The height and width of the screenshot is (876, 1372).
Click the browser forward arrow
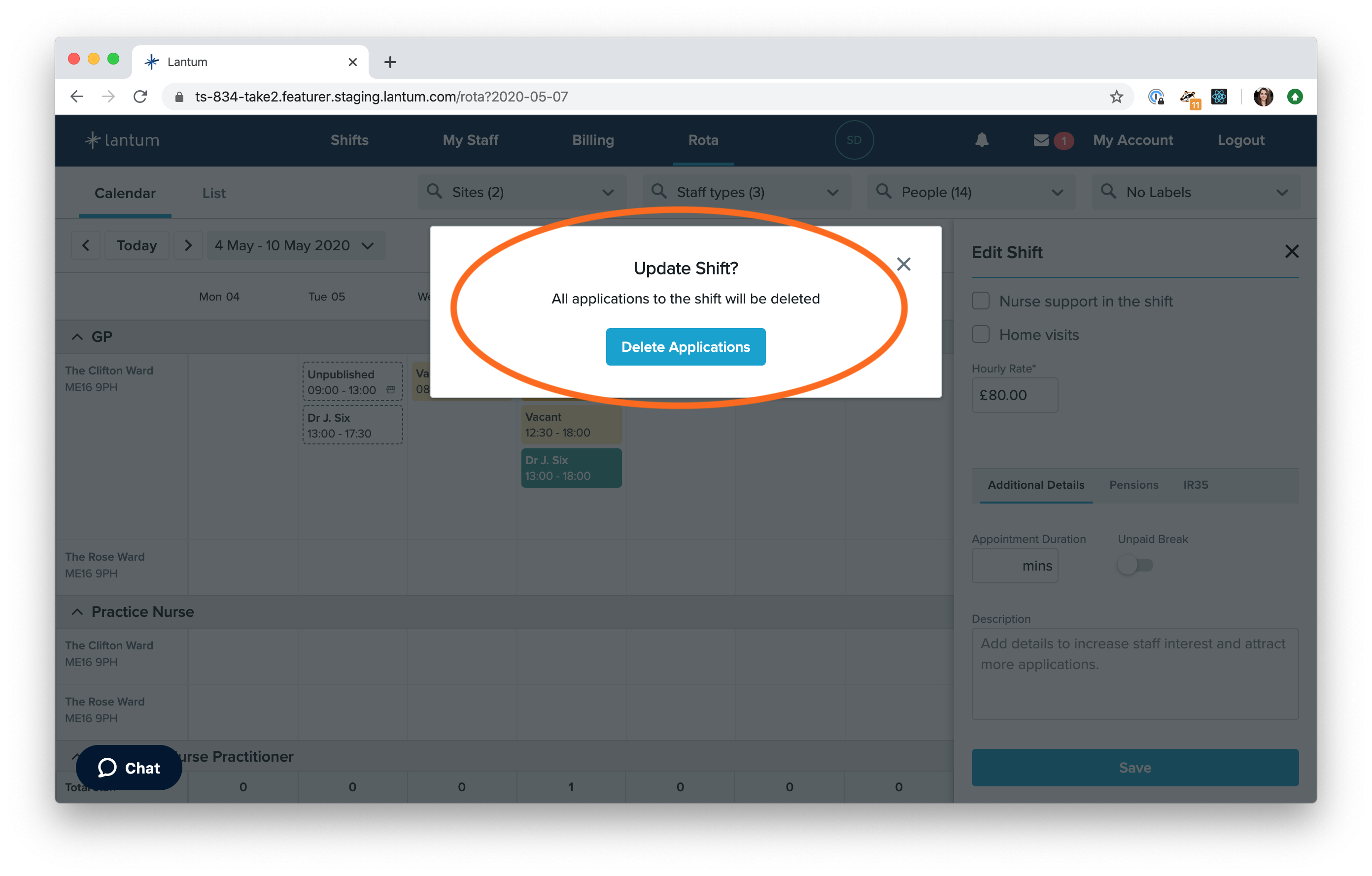(108, 96)
